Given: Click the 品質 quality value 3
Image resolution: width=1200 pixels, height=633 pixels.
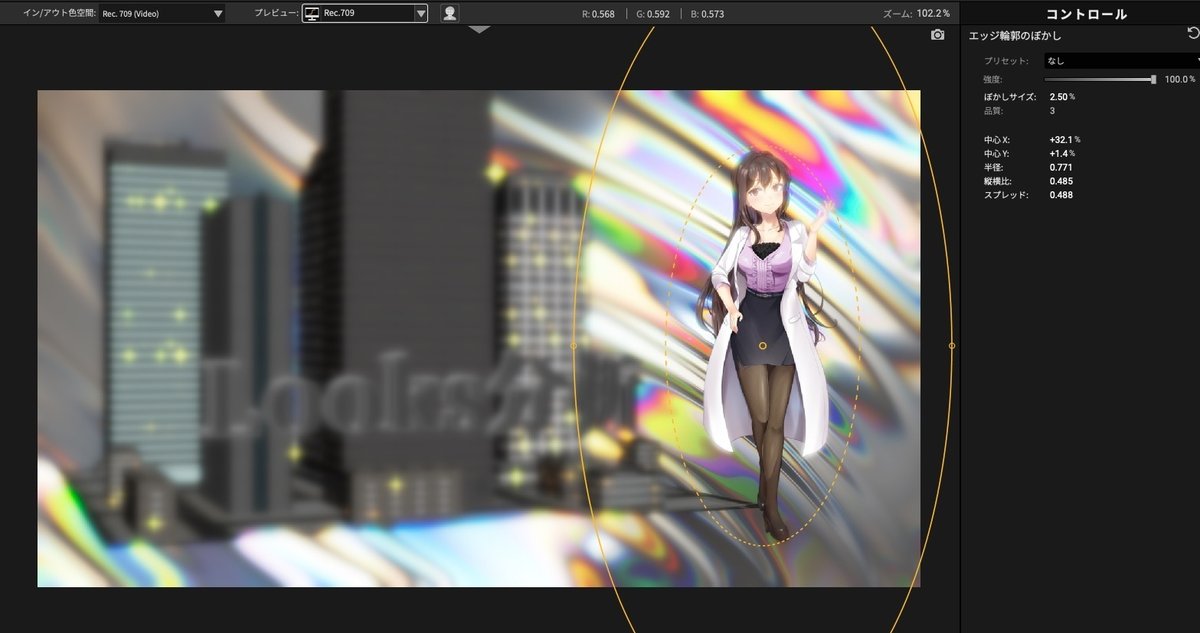Looking at the screenshot, I should (1052, 111).
